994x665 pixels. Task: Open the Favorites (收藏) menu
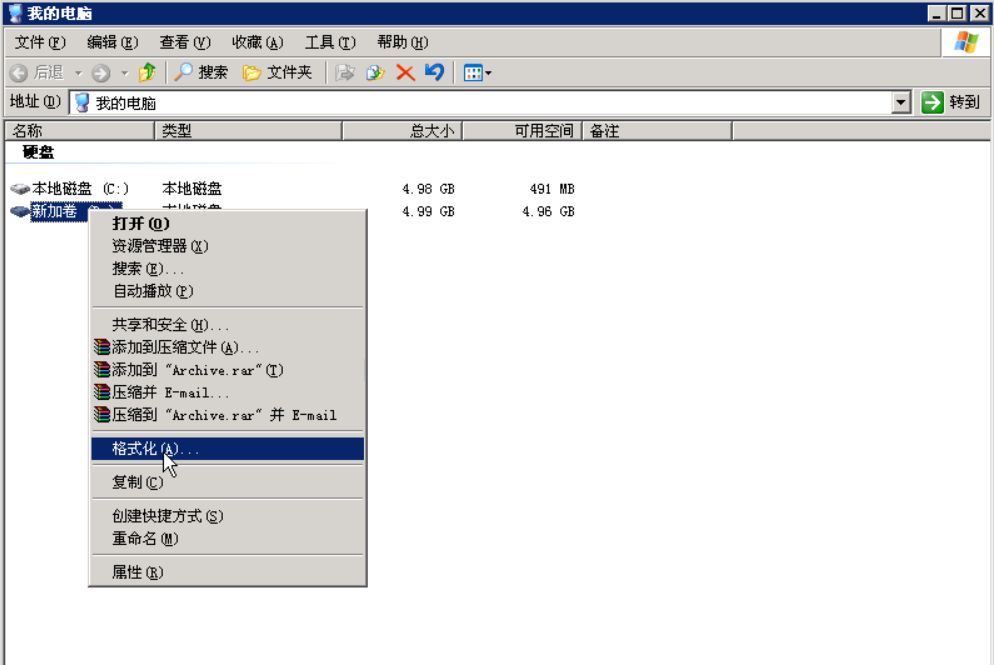tap(257, 42)
